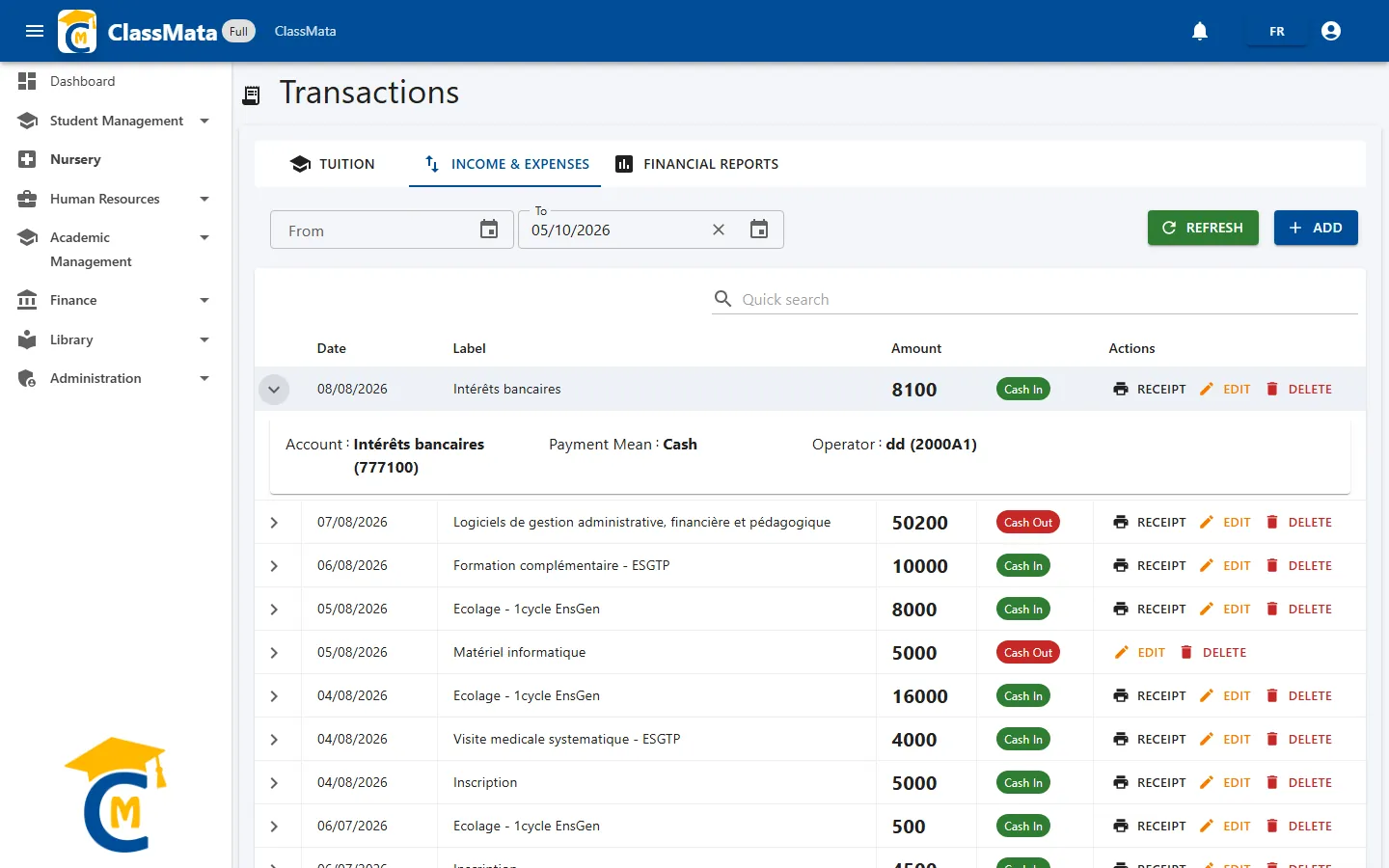Click the Label column header
This screenshot has height=868, width=1389.
point(470,348)
